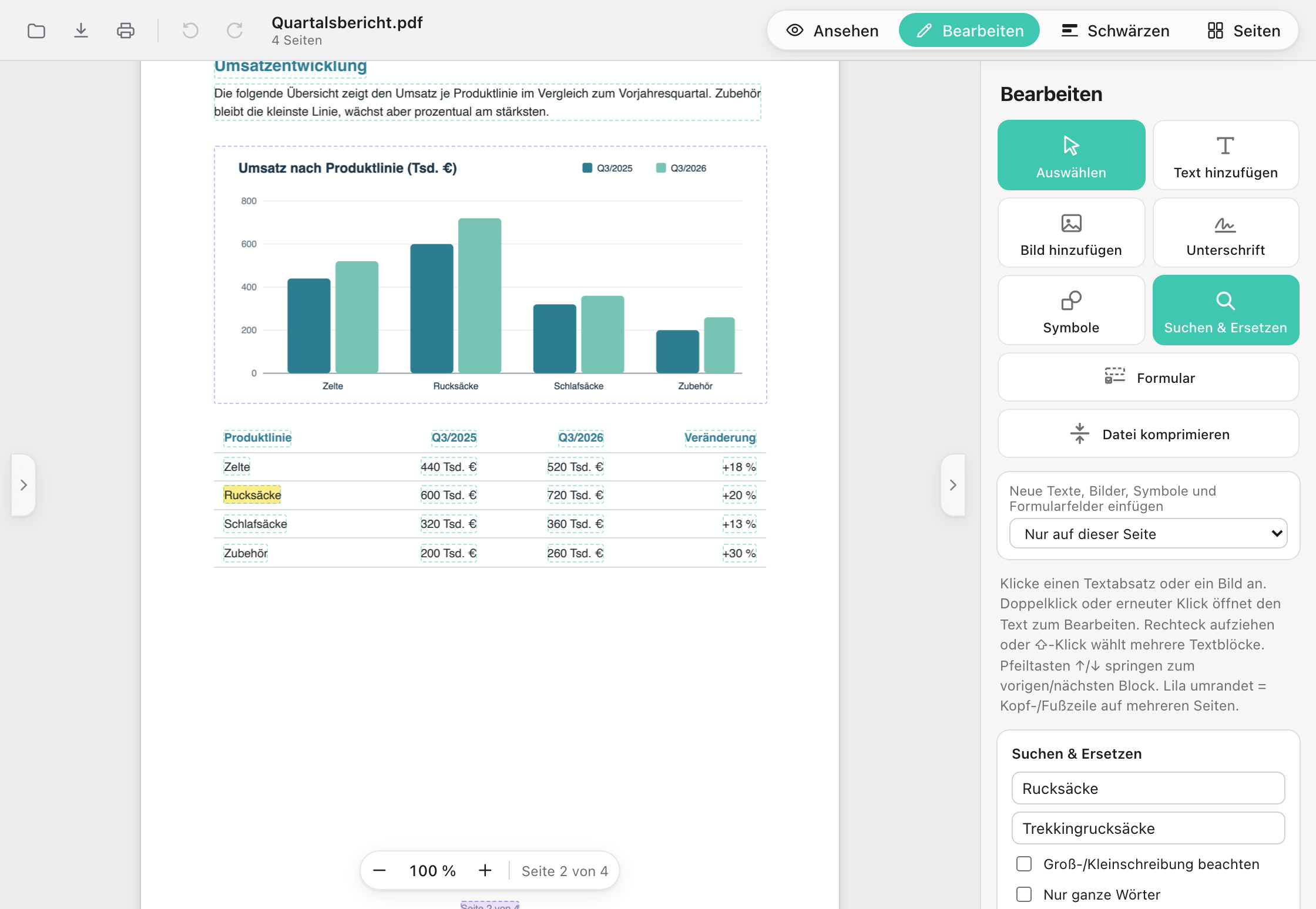Open file via folder icon

point(36,31)
